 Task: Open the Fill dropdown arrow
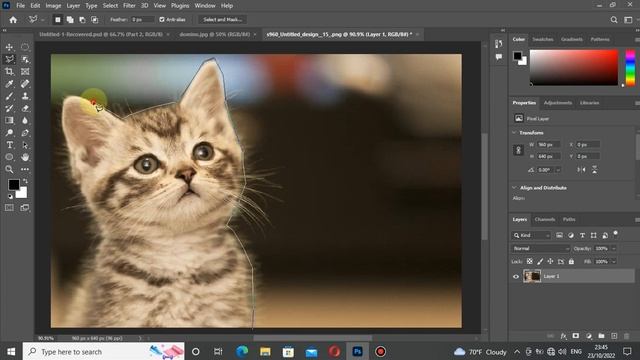coord(613,261)
